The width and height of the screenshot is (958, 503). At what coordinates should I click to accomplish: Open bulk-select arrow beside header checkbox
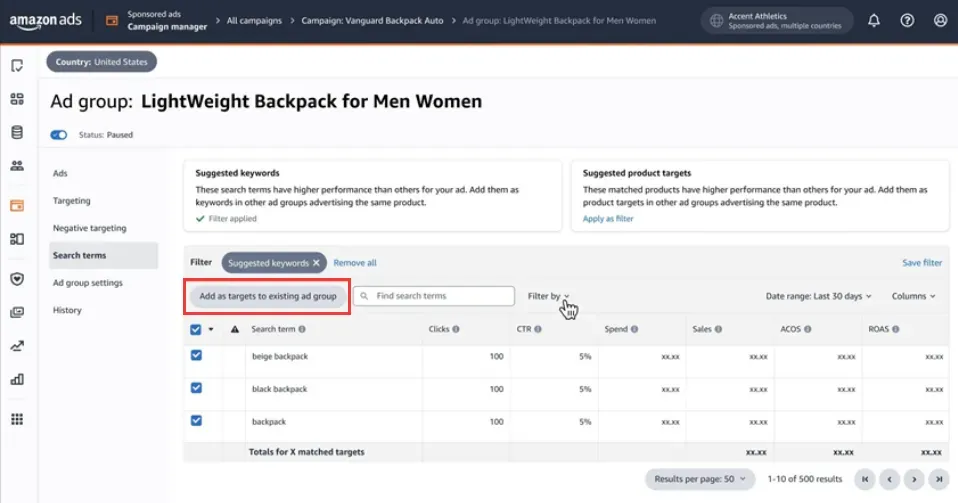[211, 329]
